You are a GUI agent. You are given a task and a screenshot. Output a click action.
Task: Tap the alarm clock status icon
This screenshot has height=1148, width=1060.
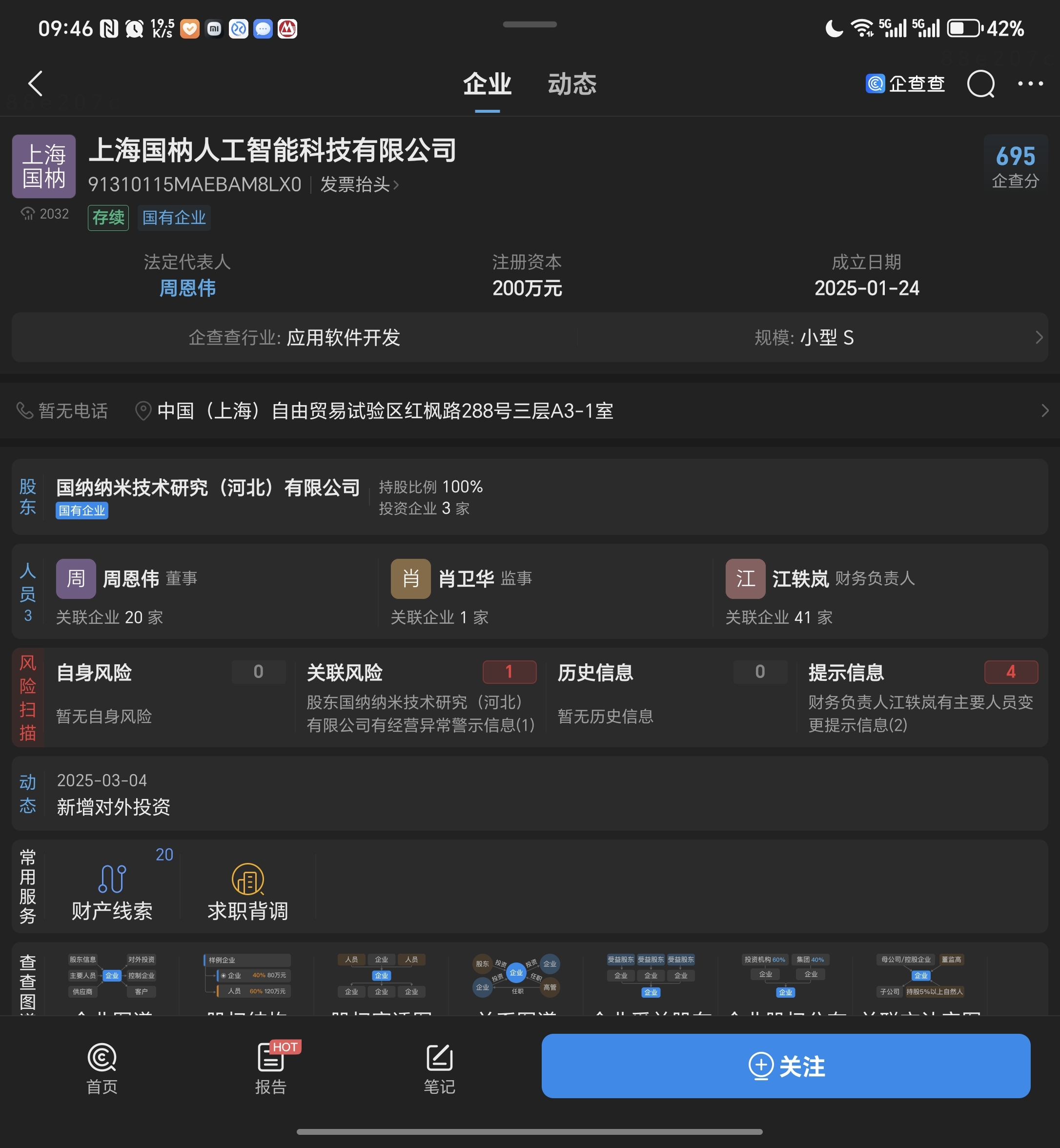134,28
